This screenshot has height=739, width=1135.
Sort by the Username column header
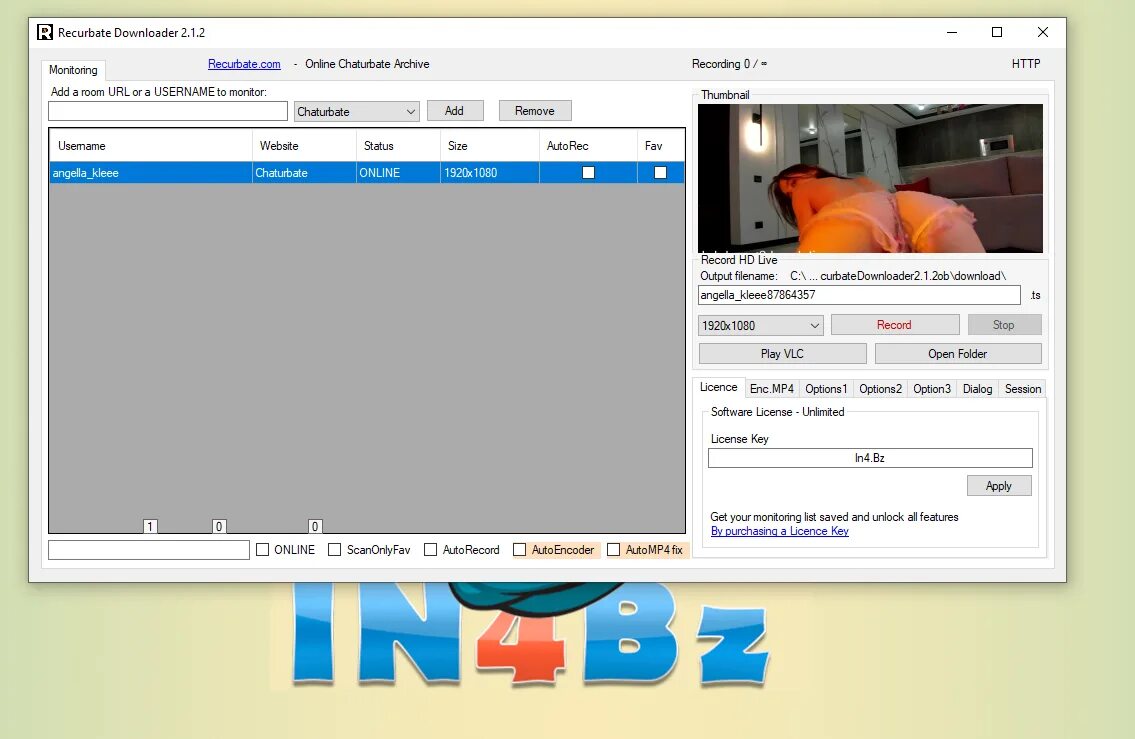point(151,145)
